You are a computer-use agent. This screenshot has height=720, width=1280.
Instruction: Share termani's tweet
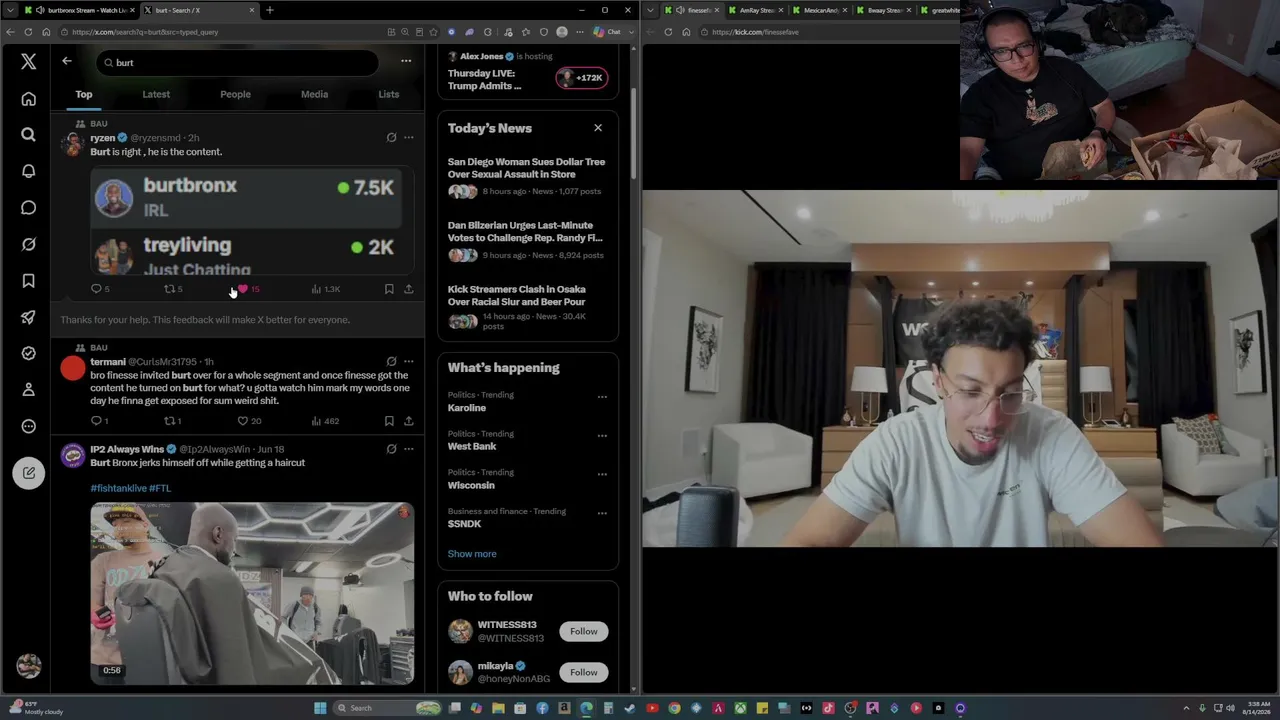[x=408, y=421]
